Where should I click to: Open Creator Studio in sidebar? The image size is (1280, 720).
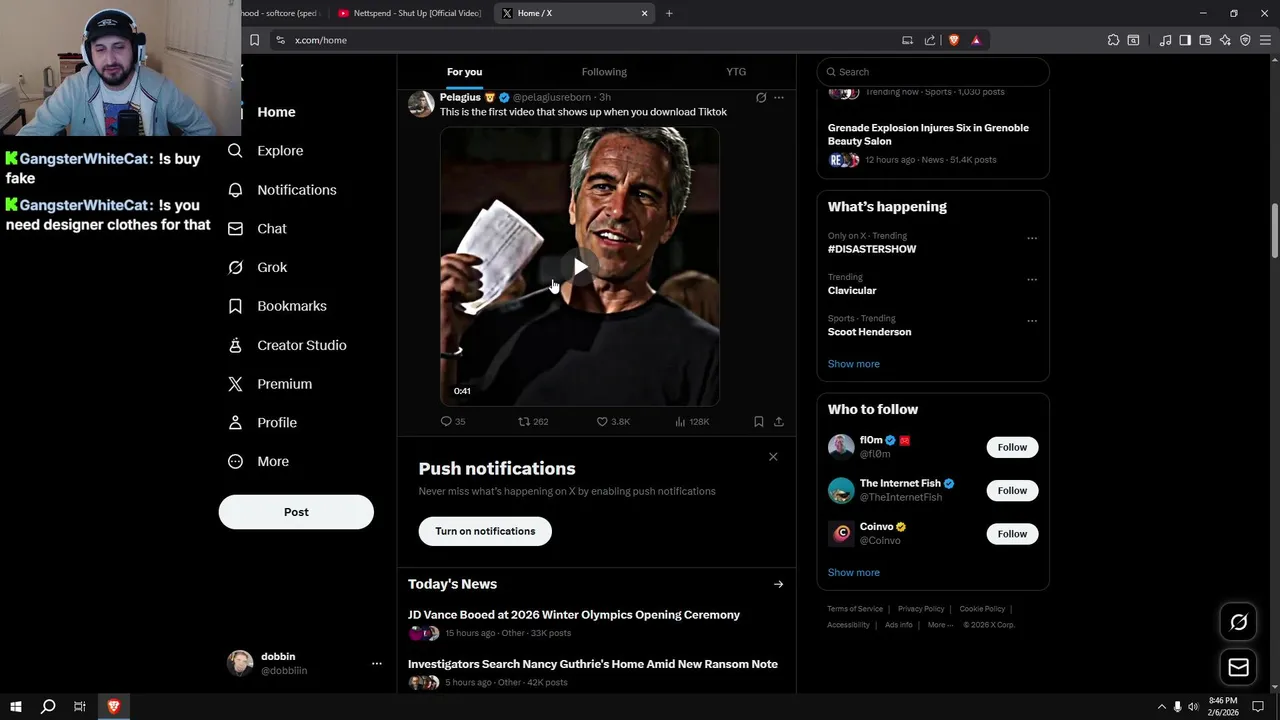tap(287, 345)
